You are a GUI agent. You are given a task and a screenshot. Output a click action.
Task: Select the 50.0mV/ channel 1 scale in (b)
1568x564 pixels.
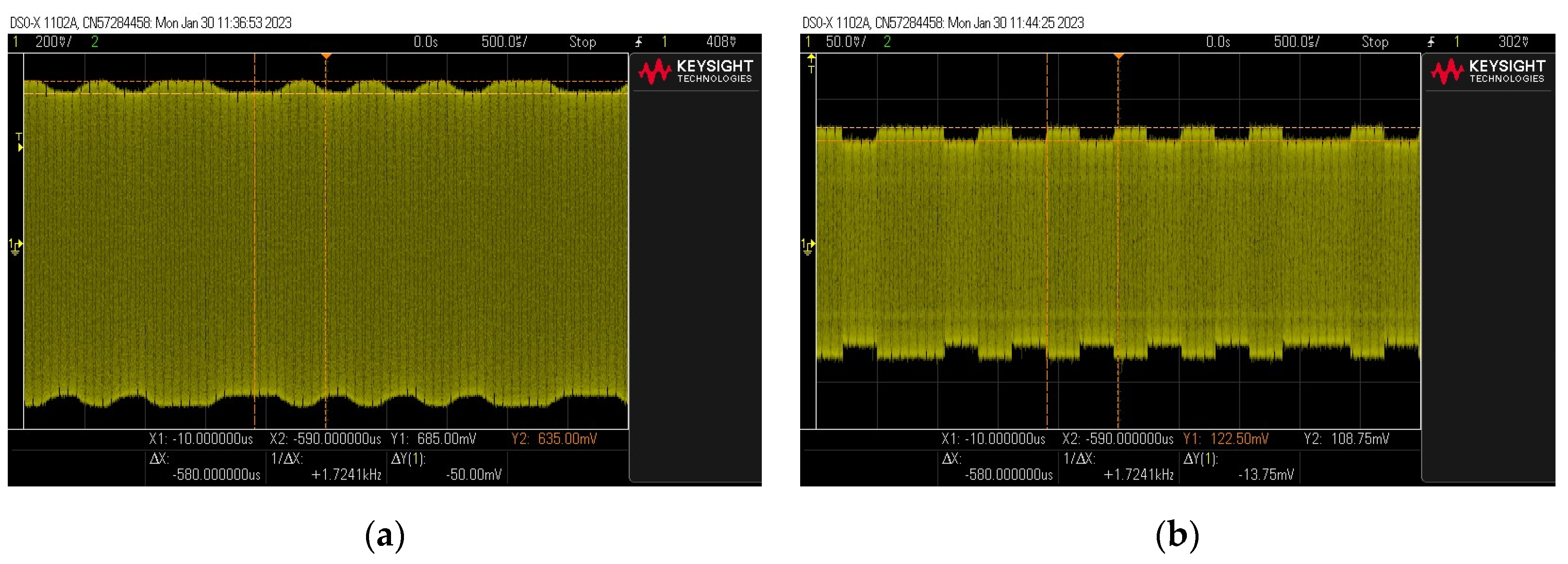tap(845, 42)
